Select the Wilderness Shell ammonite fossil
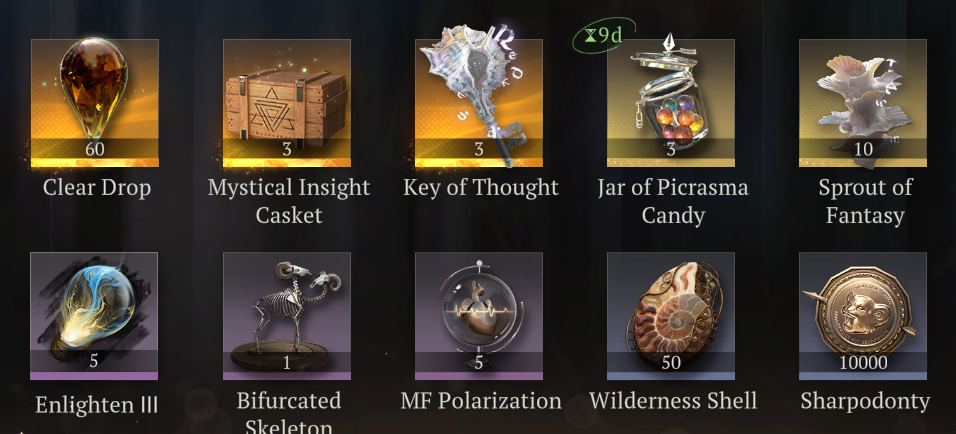 click(671, 316)
